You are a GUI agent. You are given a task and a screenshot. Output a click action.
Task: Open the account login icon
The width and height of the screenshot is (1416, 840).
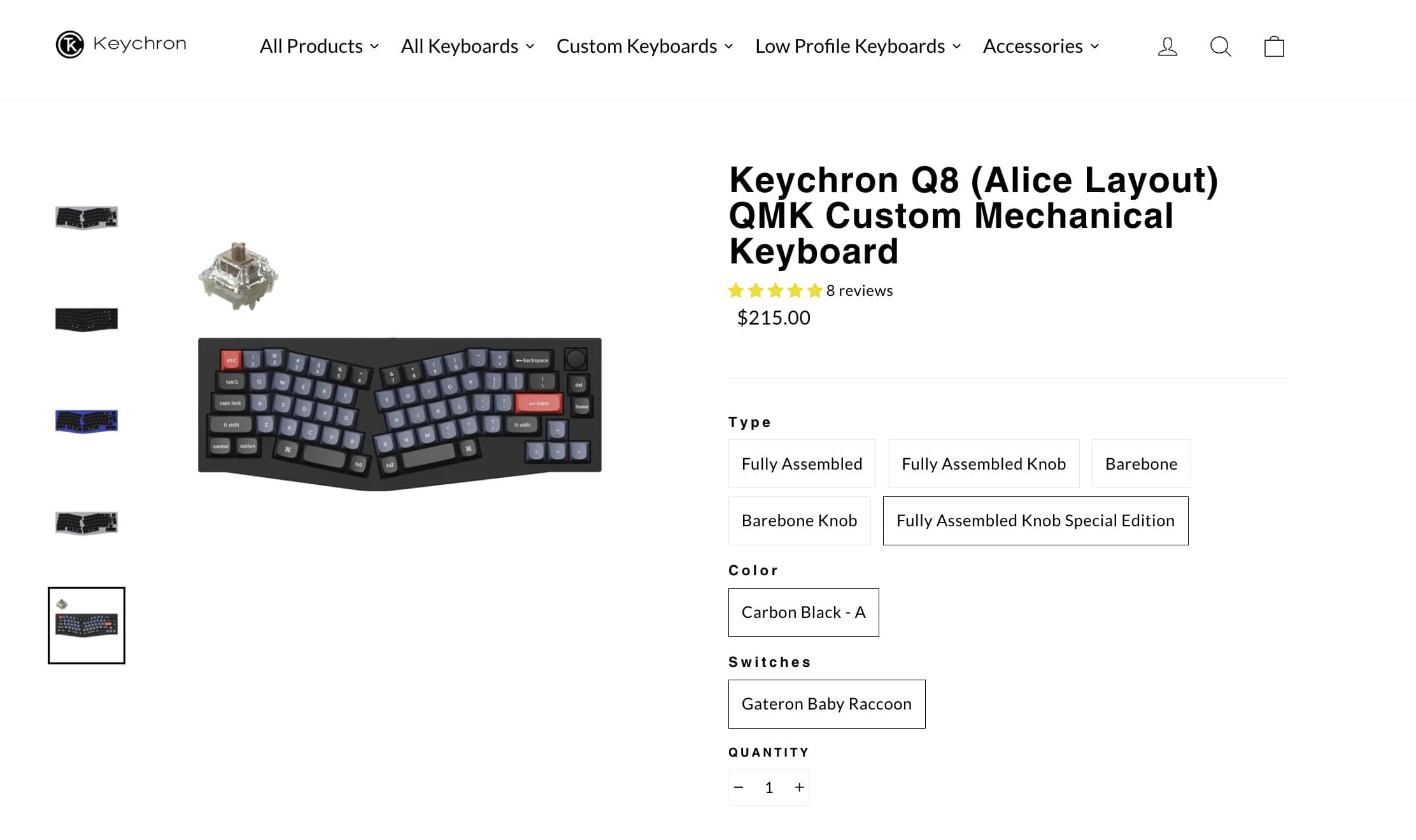pos(1167,46)
